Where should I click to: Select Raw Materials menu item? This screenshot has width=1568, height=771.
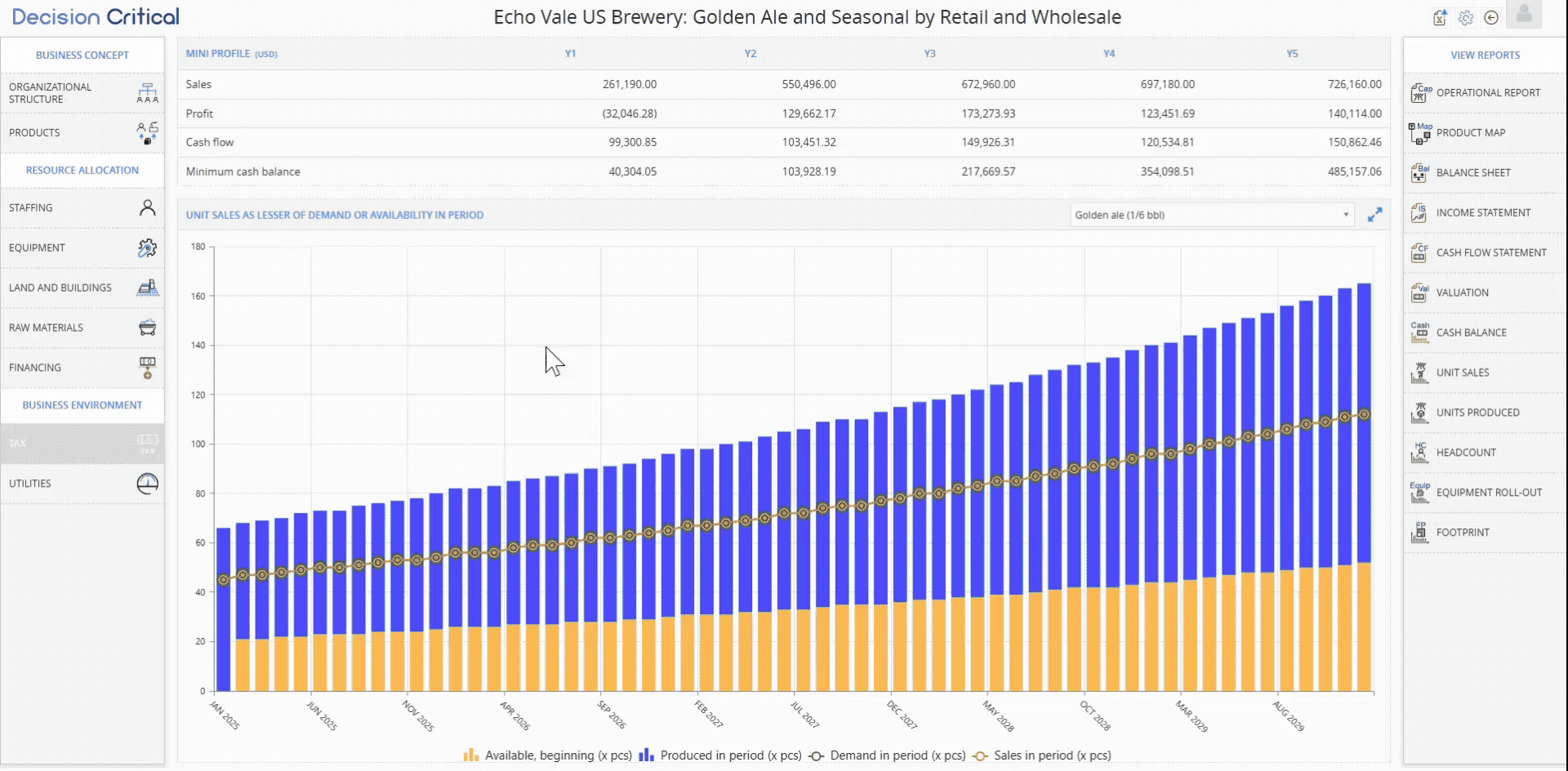[82, 328]
